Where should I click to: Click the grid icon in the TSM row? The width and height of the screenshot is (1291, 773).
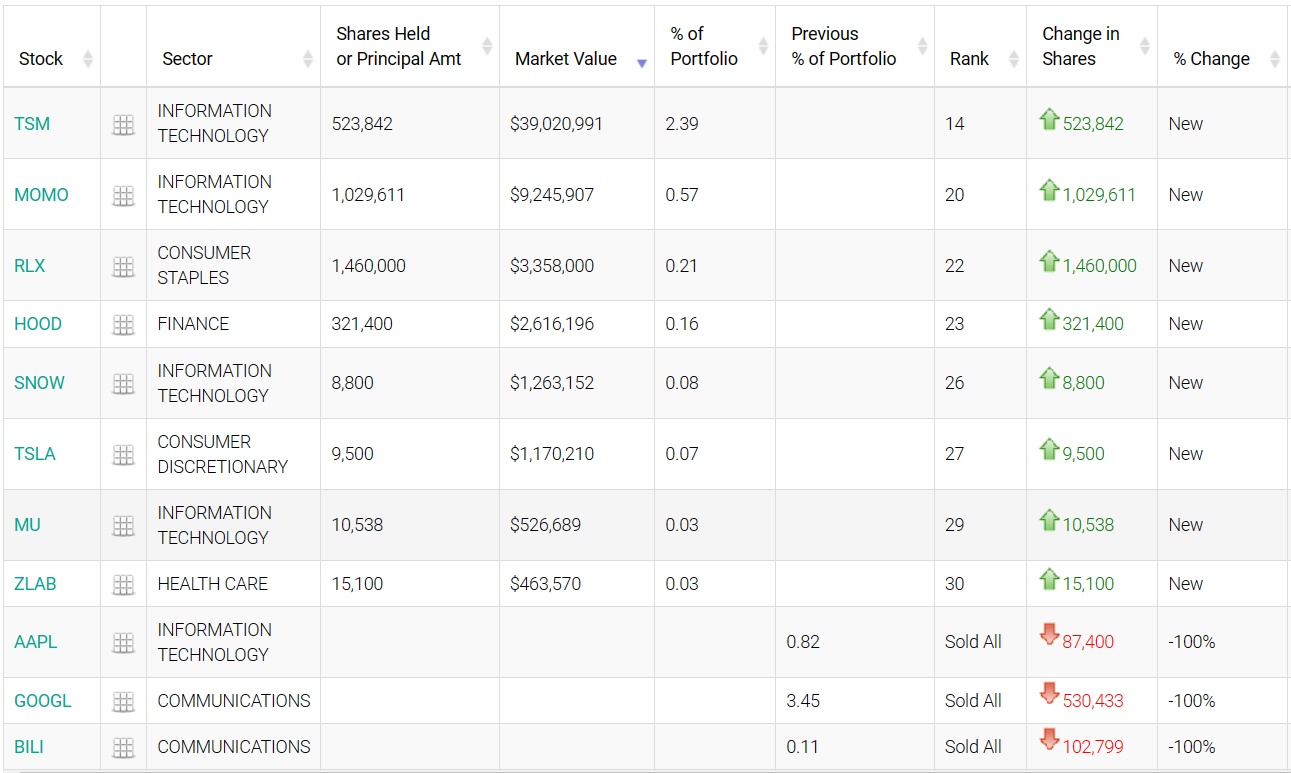123,125
